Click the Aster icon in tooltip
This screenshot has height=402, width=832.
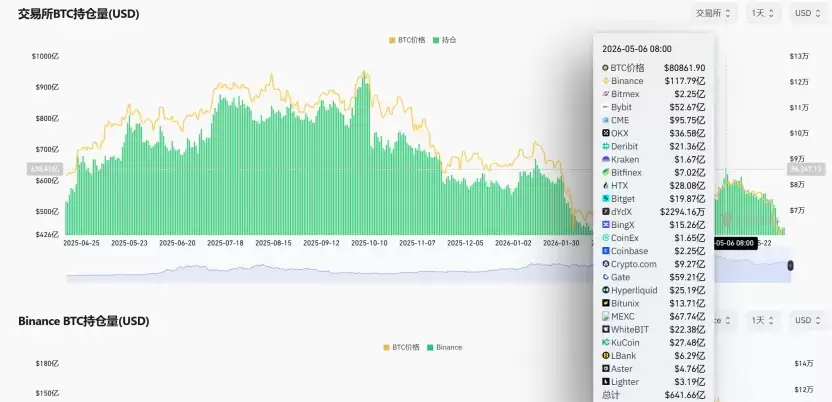pyautogui.click(x=605, y=369)
